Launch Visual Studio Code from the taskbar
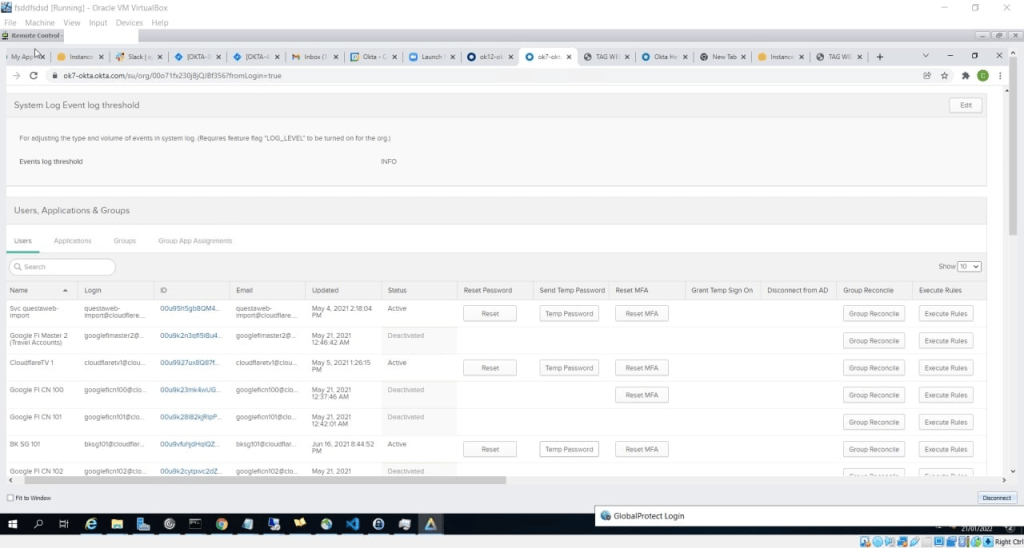Screen dimensions: 1024x548 [351, 523]
